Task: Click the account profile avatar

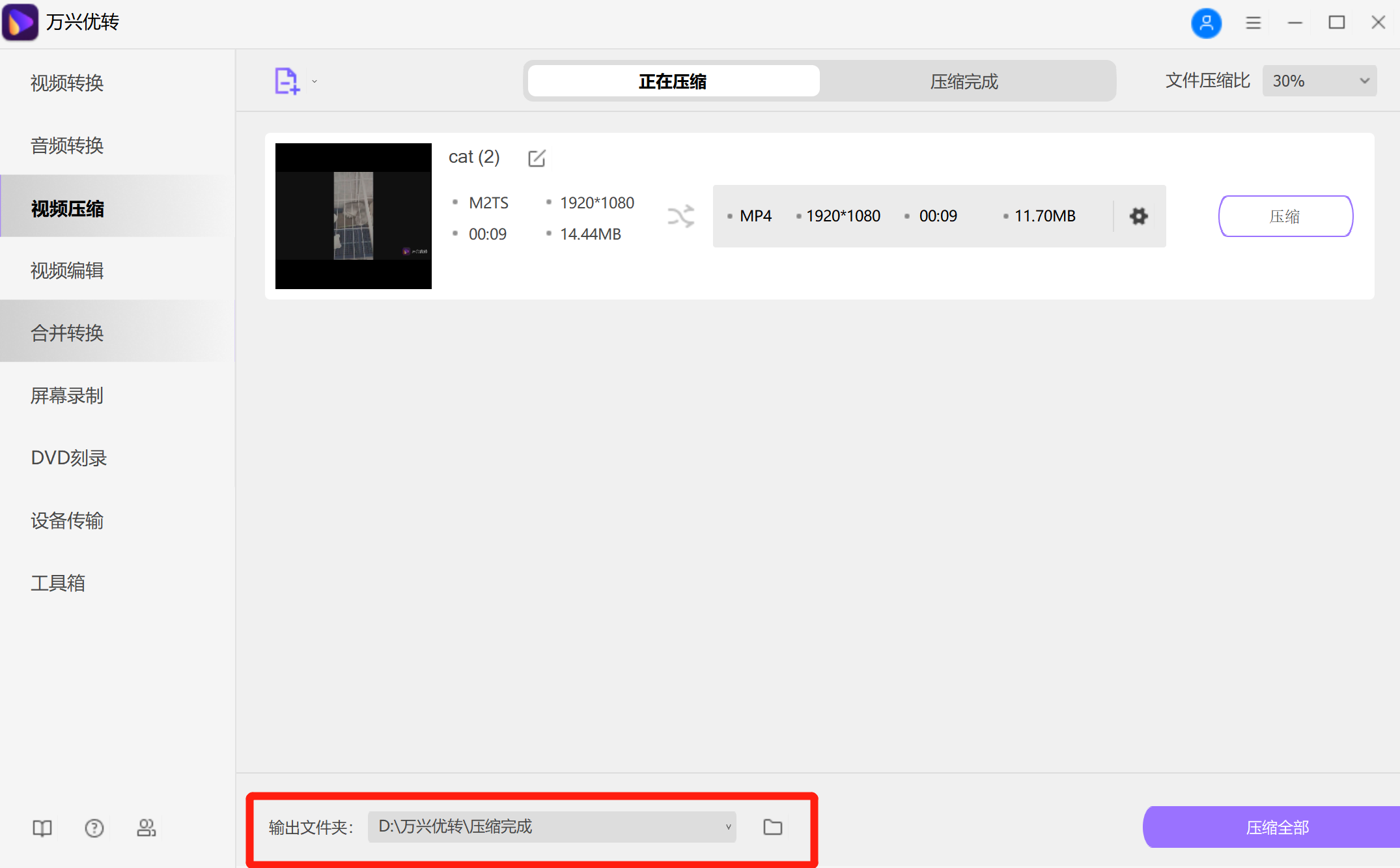Action: click(1206, 23)
